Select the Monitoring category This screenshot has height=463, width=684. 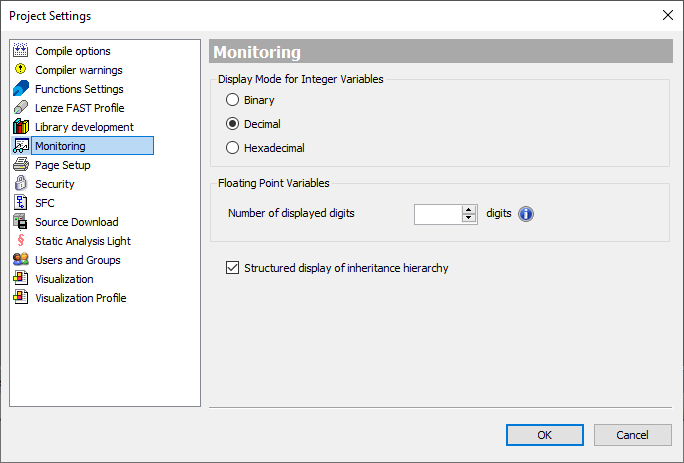click(92, 146)
